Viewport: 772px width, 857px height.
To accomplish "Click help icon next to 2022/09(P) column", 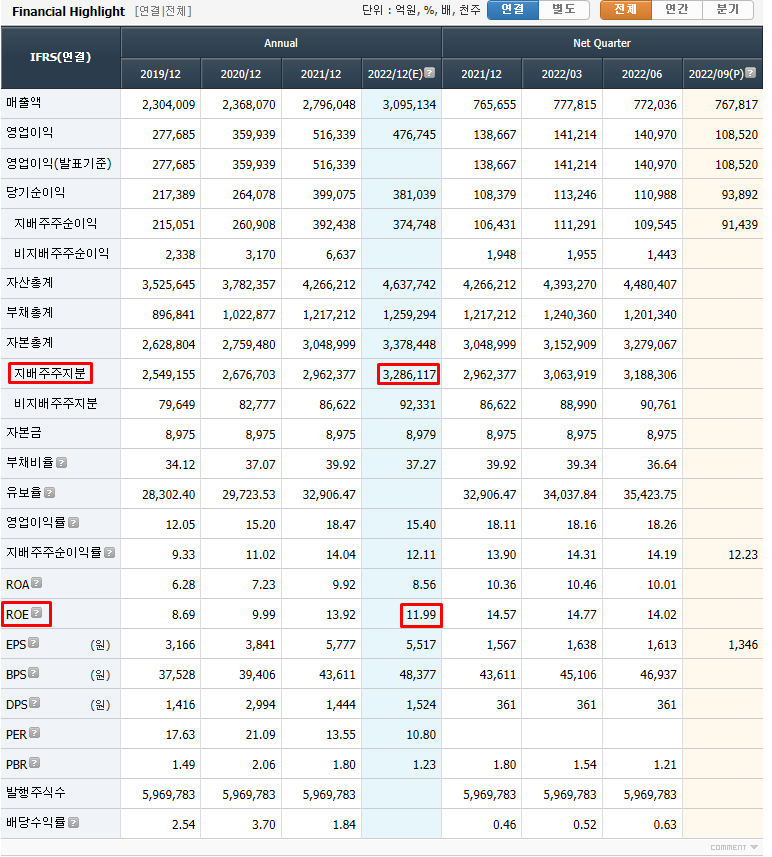I will click(x=751, y=73).
